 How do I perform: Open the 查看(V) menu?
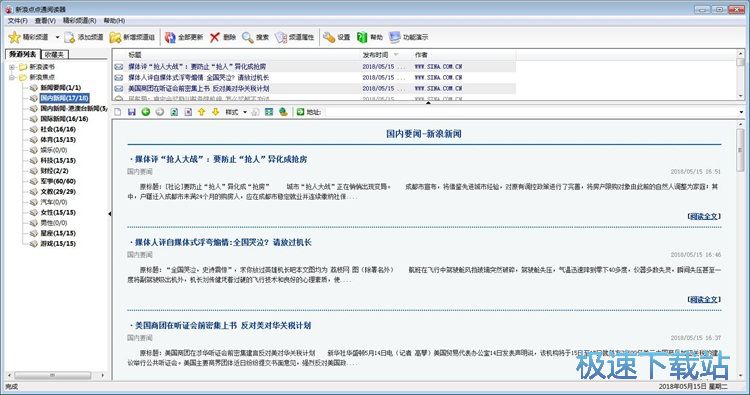coord(45,21)
